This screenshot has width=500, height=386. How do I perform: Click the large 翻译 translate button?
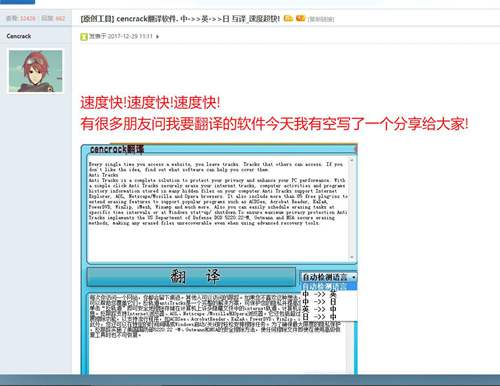point(191,276)
